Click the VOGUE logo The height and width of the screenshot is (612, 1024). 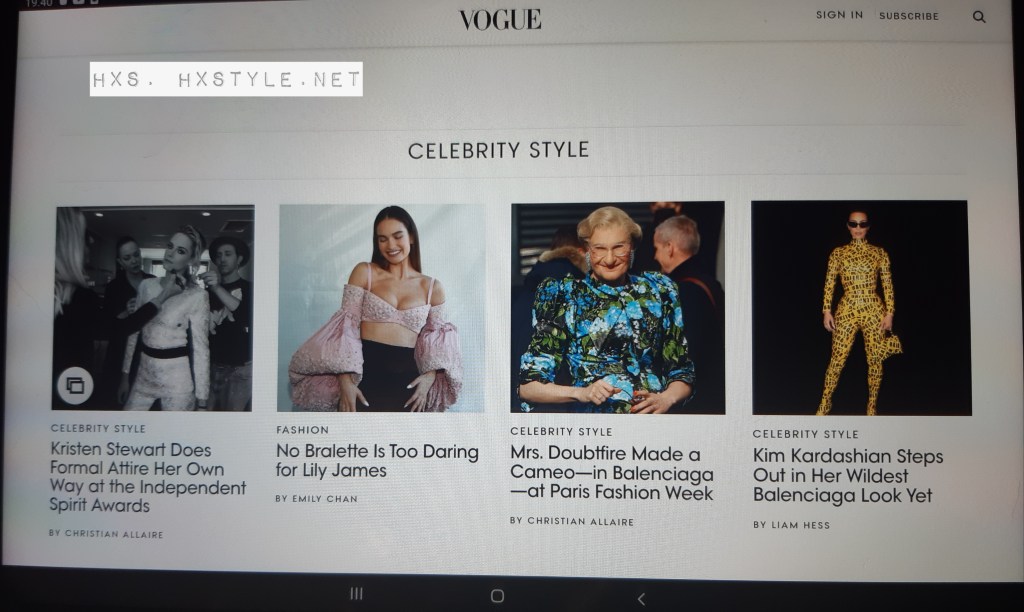click(x=500, y=20)
